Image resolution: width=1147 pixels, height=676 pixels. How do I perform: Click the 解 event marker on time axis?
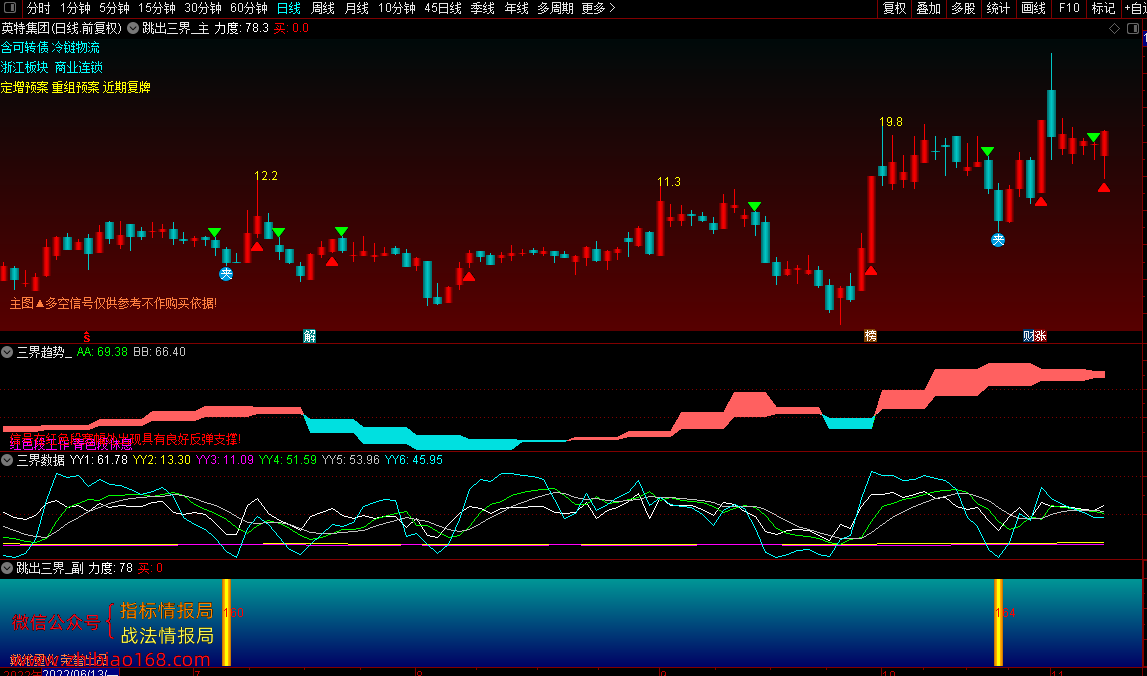pos(309,337)
